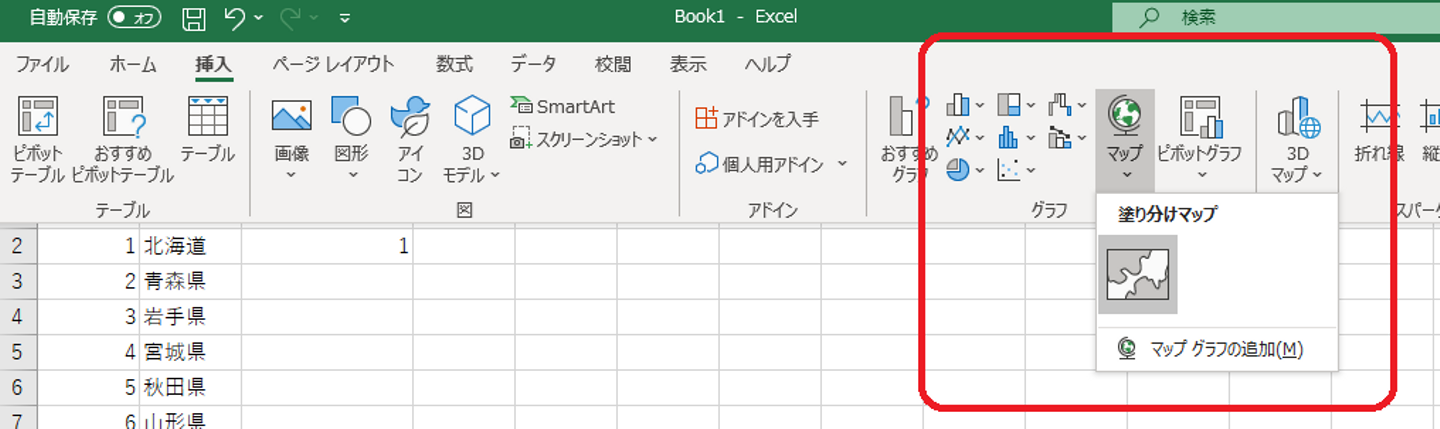
Task: Click cell containing 宮城県
Action: point(191,352)
